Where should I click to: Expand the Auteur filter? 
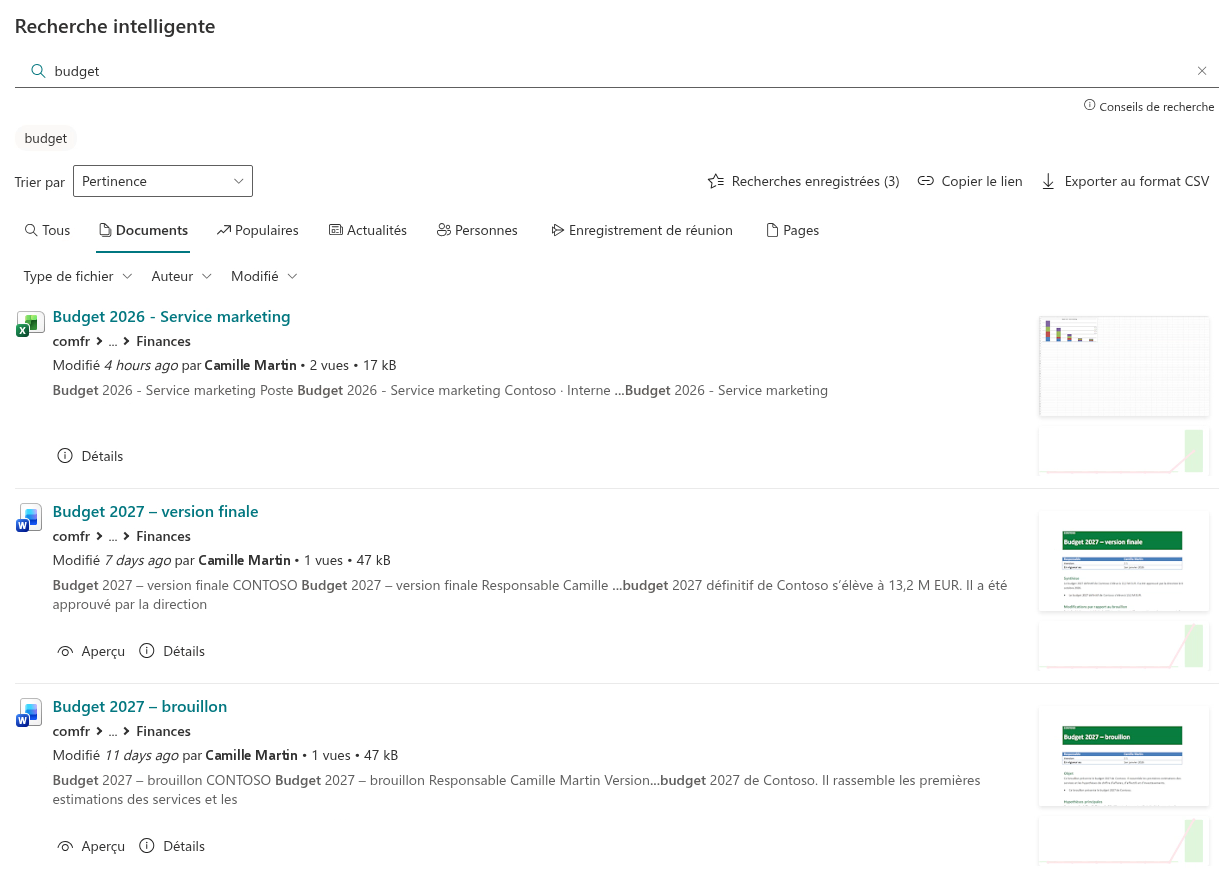pyautogui.click(x=182, y=276)
